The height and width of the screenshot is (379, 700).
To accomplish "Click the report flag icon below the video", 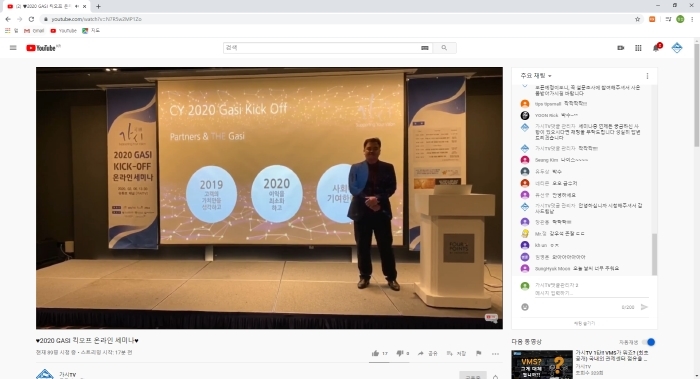I will click(479, 353).
